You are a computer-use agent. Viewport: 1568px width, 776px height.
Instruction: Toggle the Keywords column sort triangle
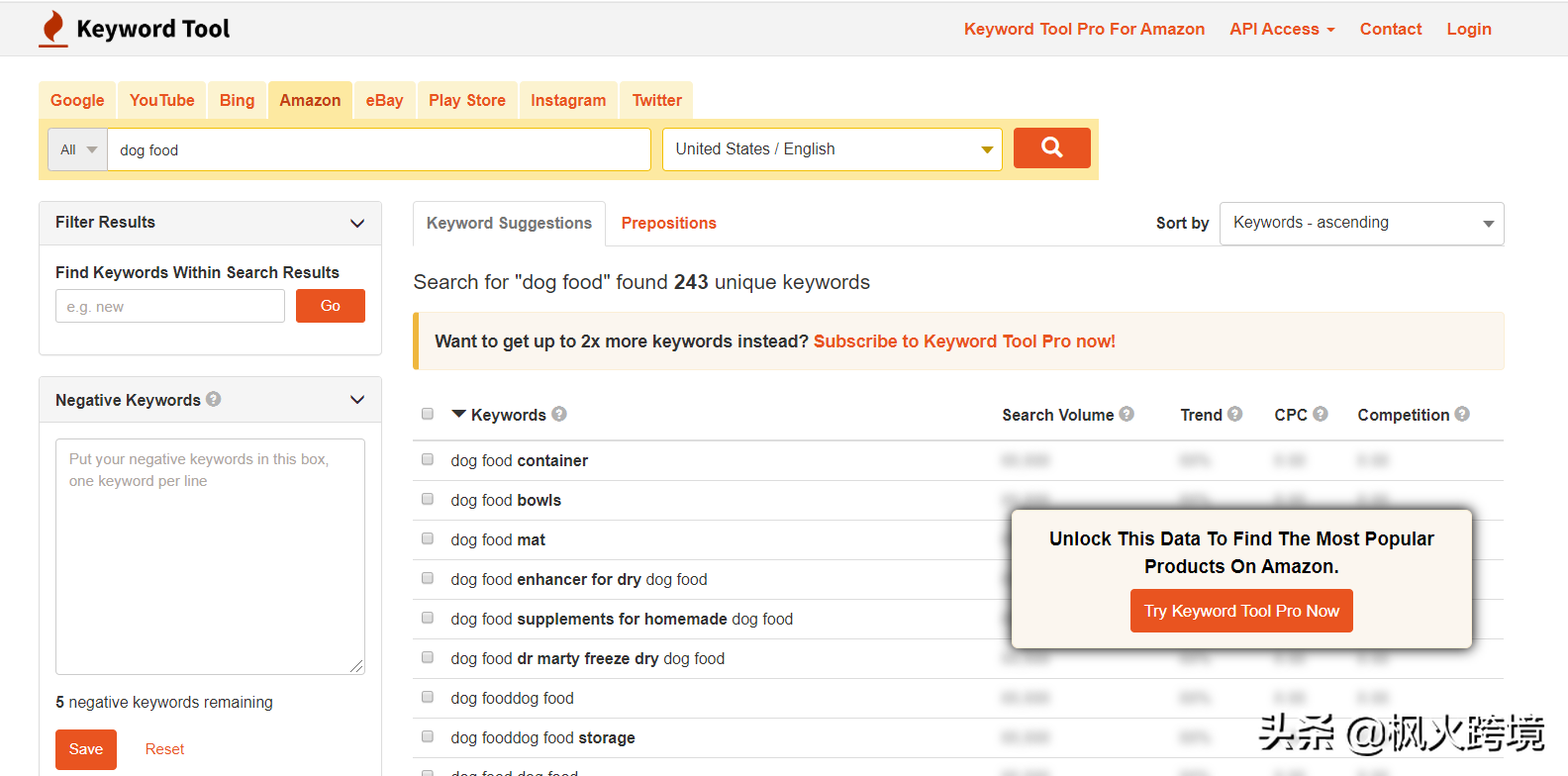(458, 414)
